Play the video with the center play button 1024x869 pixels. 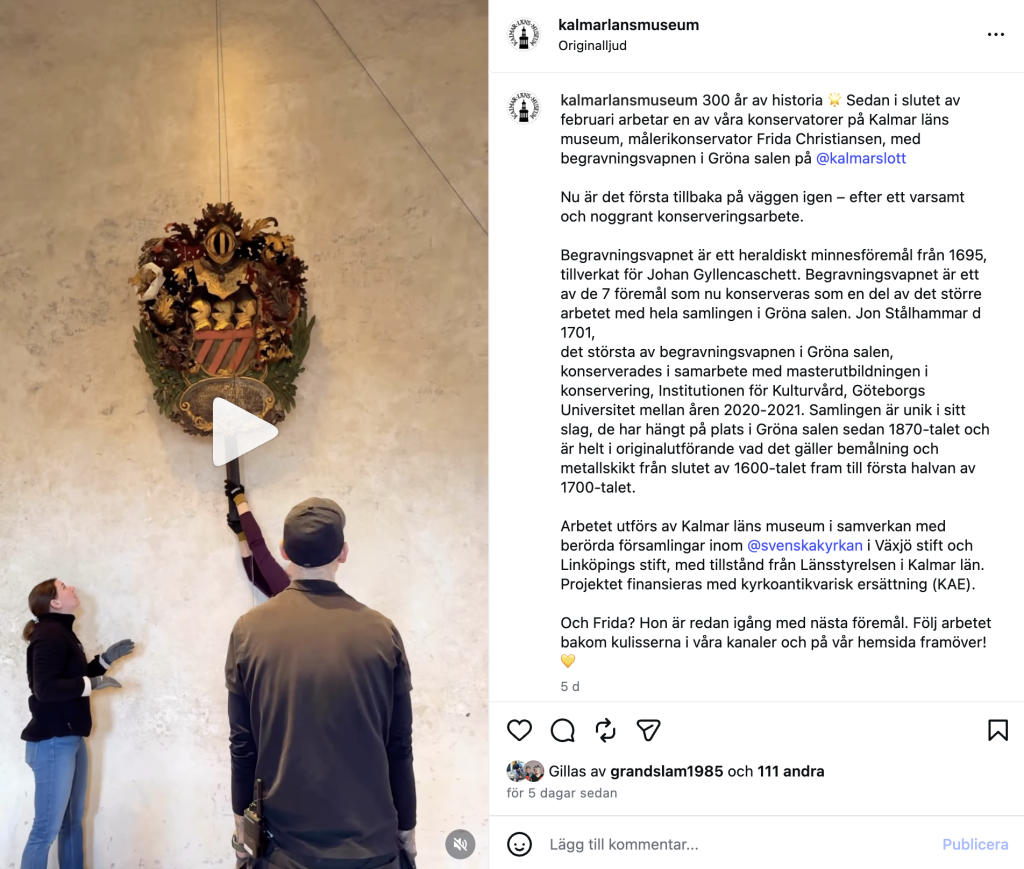coord(244,432)
